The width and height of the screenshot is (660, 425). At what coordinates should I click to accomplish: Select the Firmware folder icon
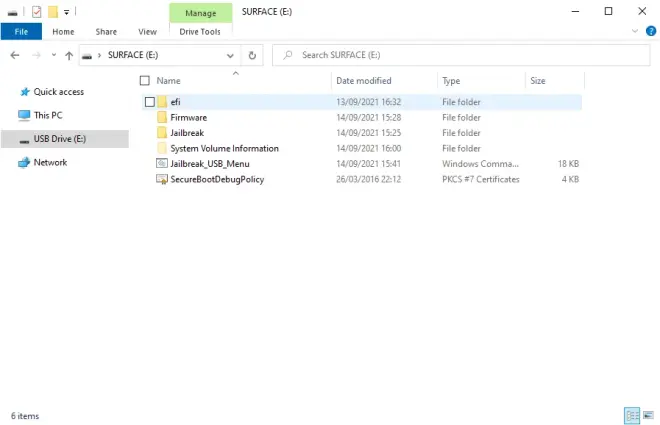[x=162, y=117]
